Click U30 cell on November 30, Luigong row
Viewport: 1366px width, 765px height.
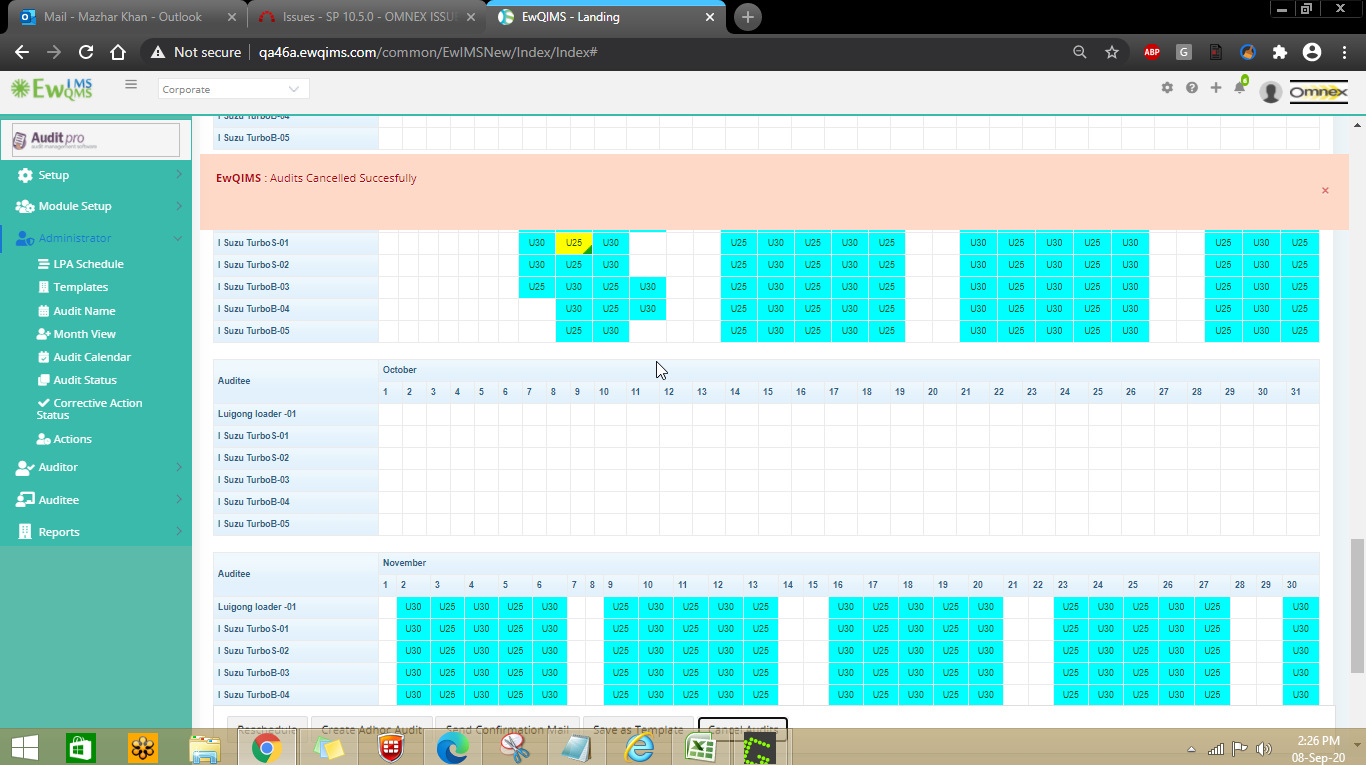tap(1301, 607)
